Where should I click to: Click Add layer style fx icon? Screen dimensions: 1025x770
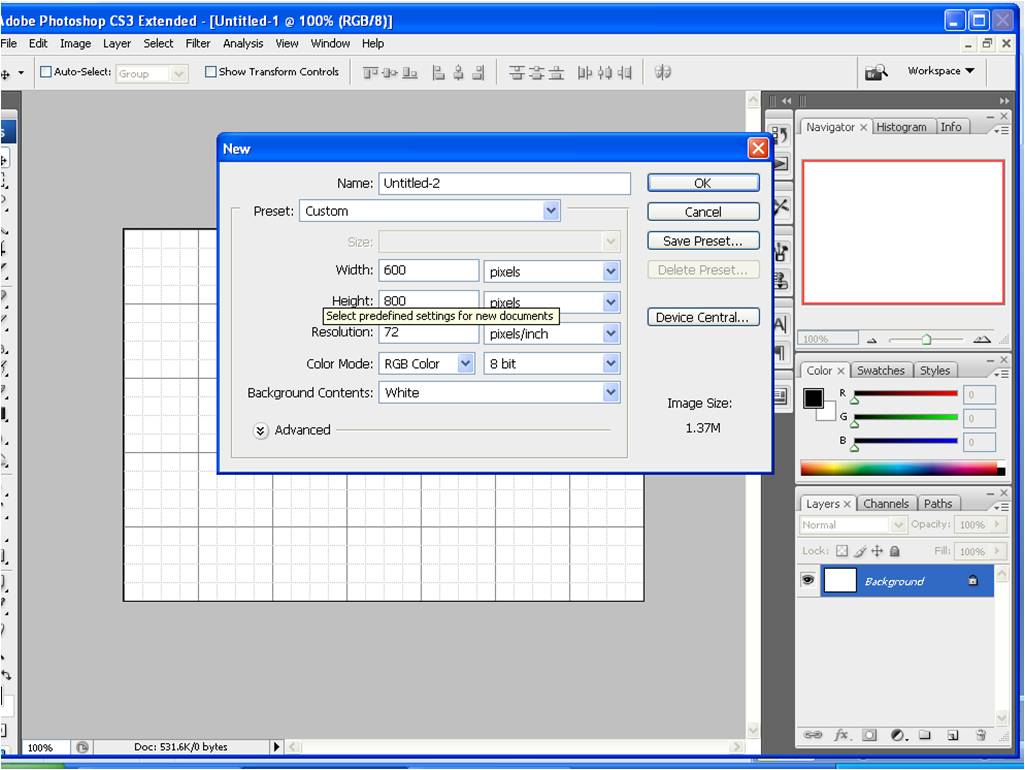[x=841, y=735]
